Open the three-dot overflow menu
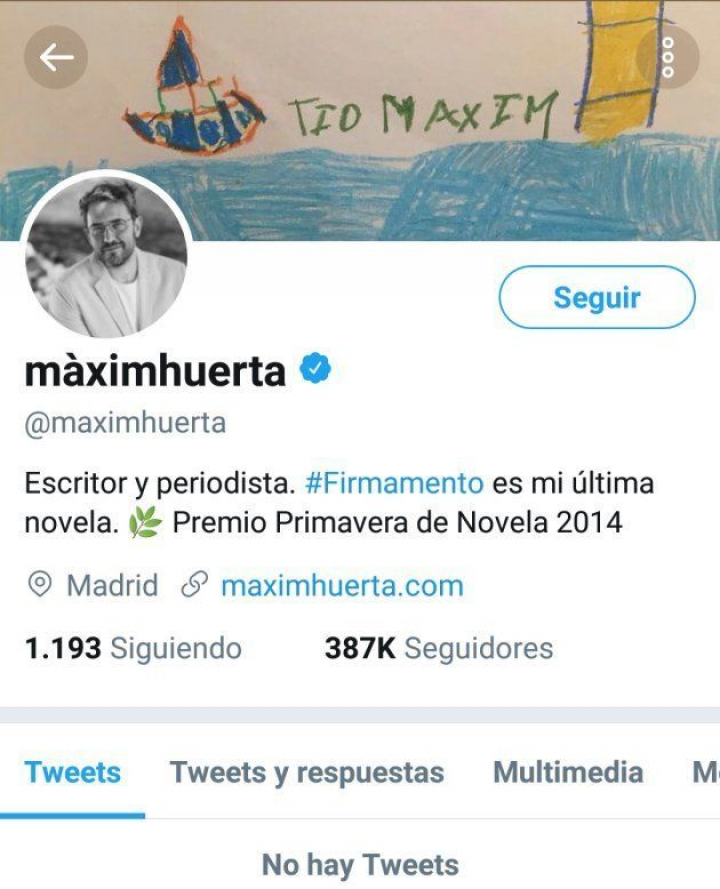 [x=668, y=57]
